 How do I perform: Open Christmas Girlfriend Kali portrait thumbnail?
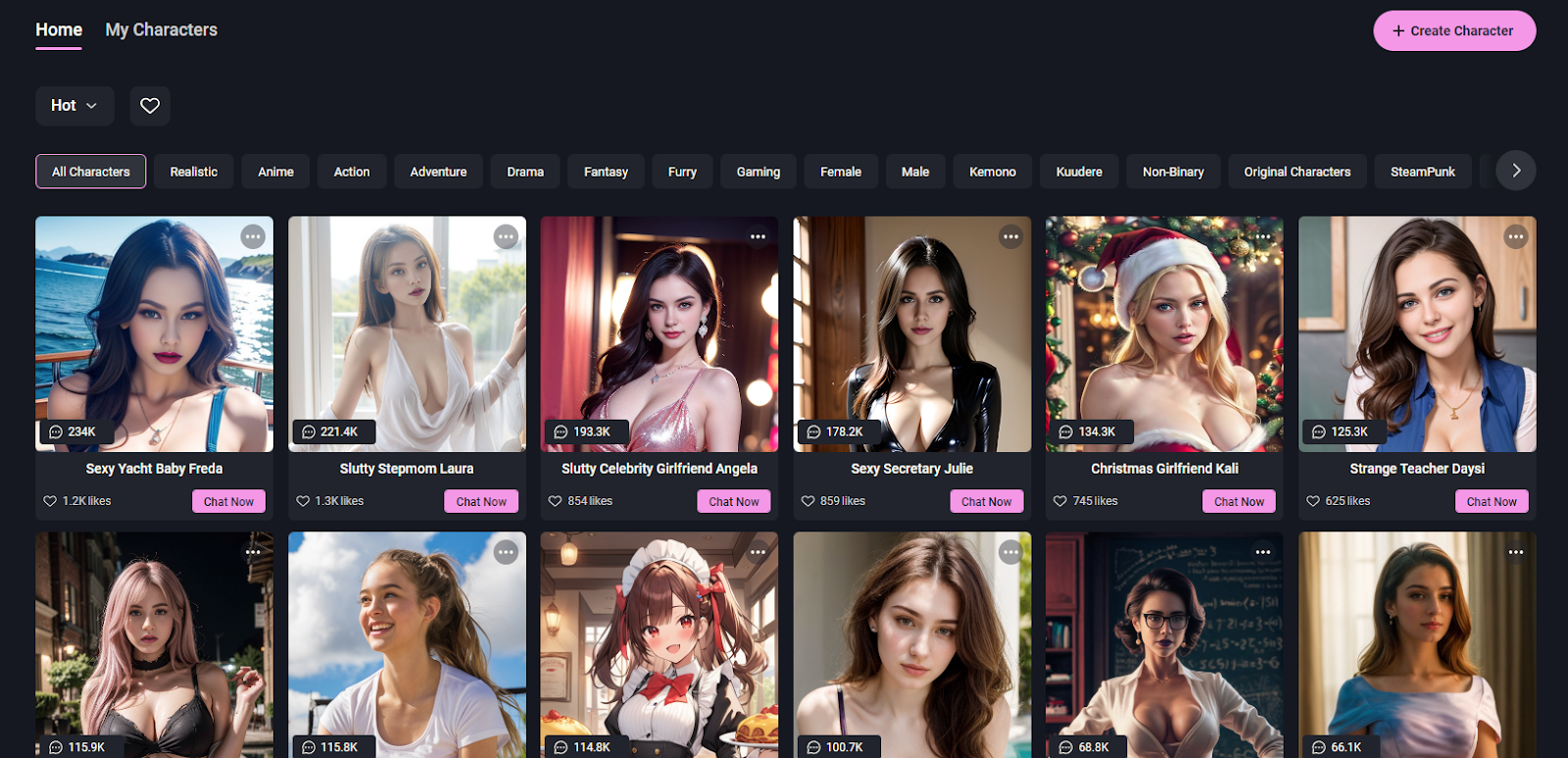tap(1164, 333)
